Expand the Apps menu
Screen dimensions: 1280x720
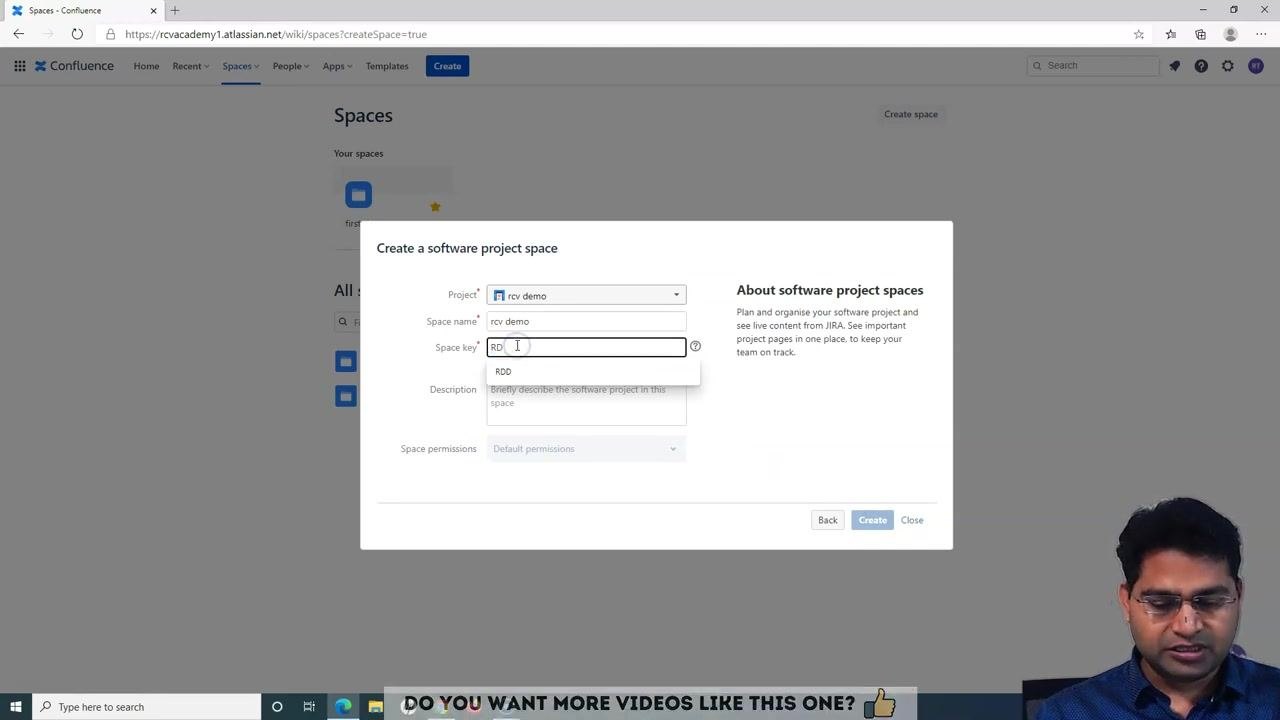[337, 66]
